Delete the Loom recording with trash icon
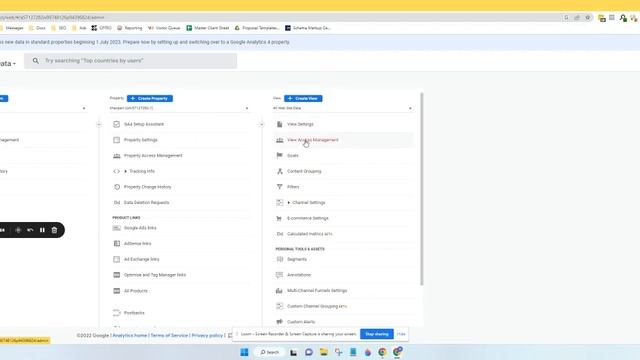 coord(54,230)
